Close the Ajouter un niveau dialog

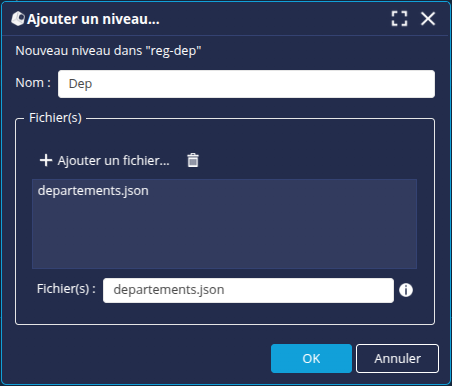[428, 19]
